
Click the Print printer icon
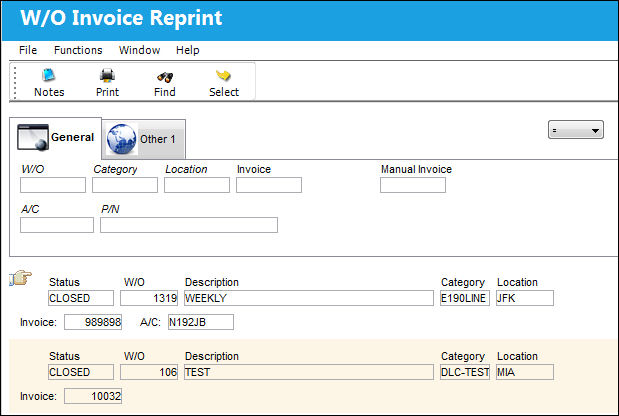pos(107,75)
